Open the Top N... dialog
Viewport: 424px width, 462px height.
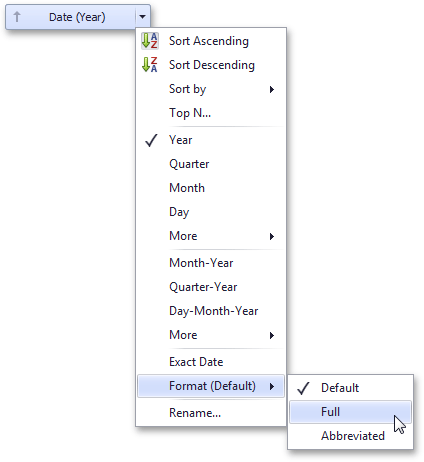[211, 113]
